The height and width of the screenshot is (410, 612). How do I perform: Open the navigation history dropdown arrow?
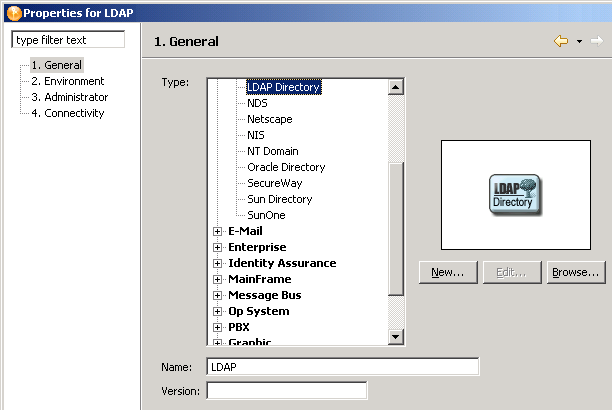[580, 41]
